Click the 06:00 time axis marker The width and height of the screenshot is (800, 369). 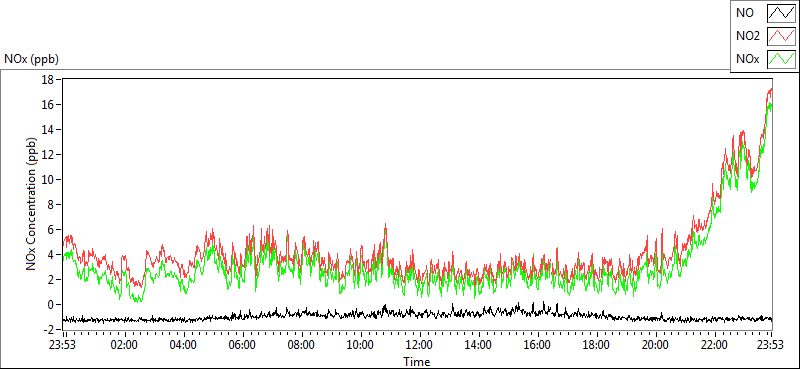pyautogui.click(x=242, y=345)
